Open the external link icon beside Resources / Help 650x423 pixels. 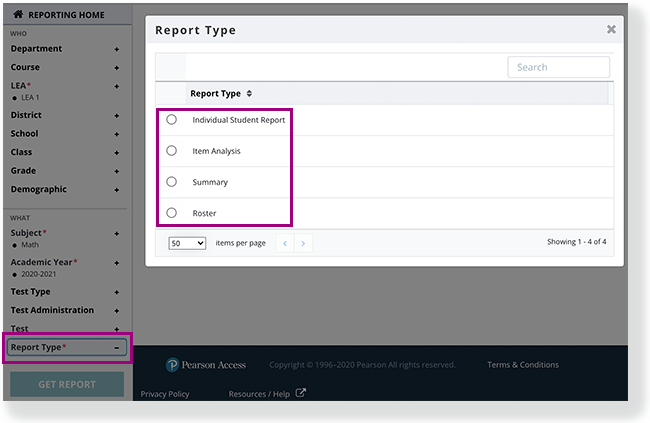point(301,393)
